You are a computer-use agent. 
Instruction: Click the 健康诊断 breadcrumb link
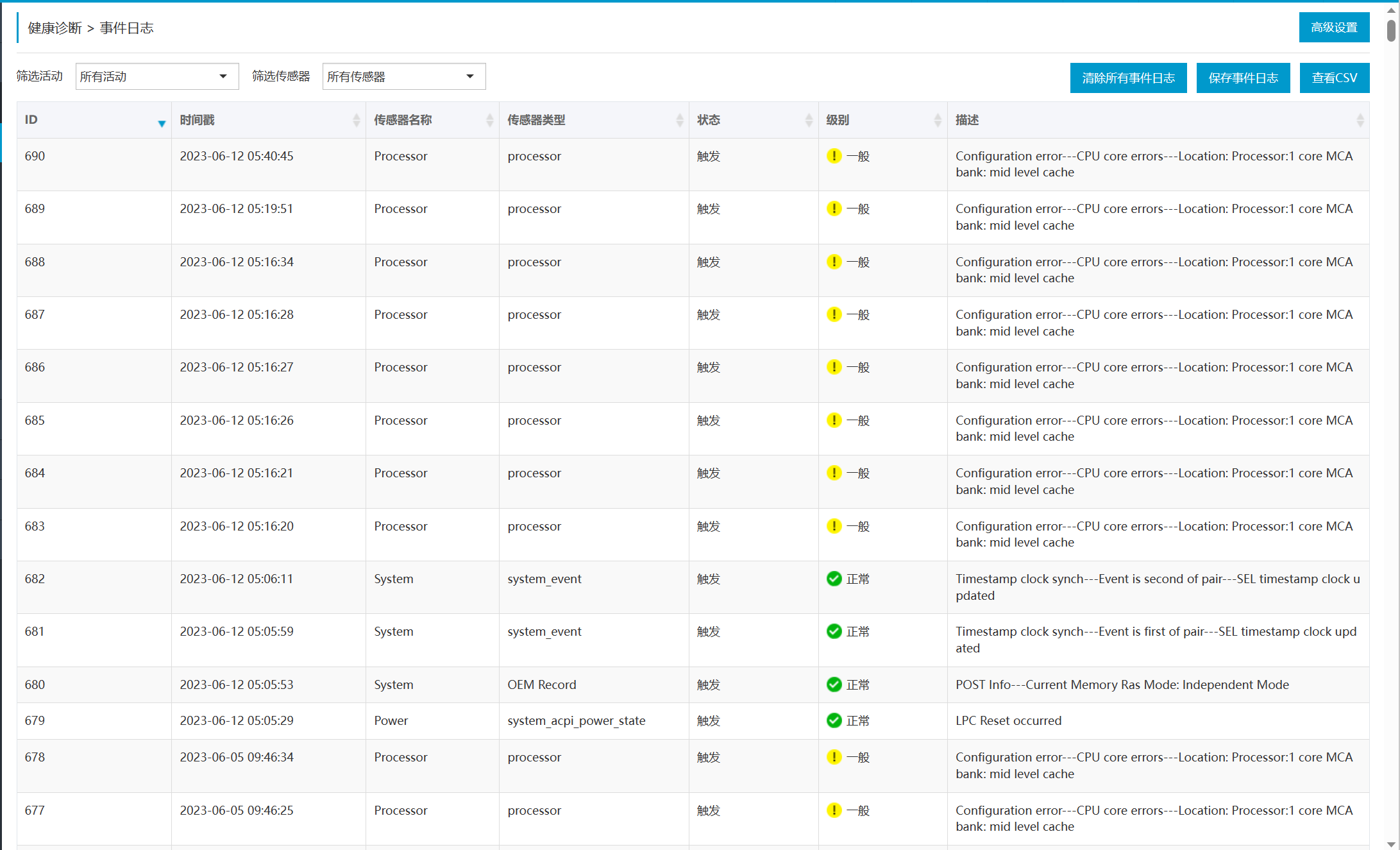coord(55,28)
